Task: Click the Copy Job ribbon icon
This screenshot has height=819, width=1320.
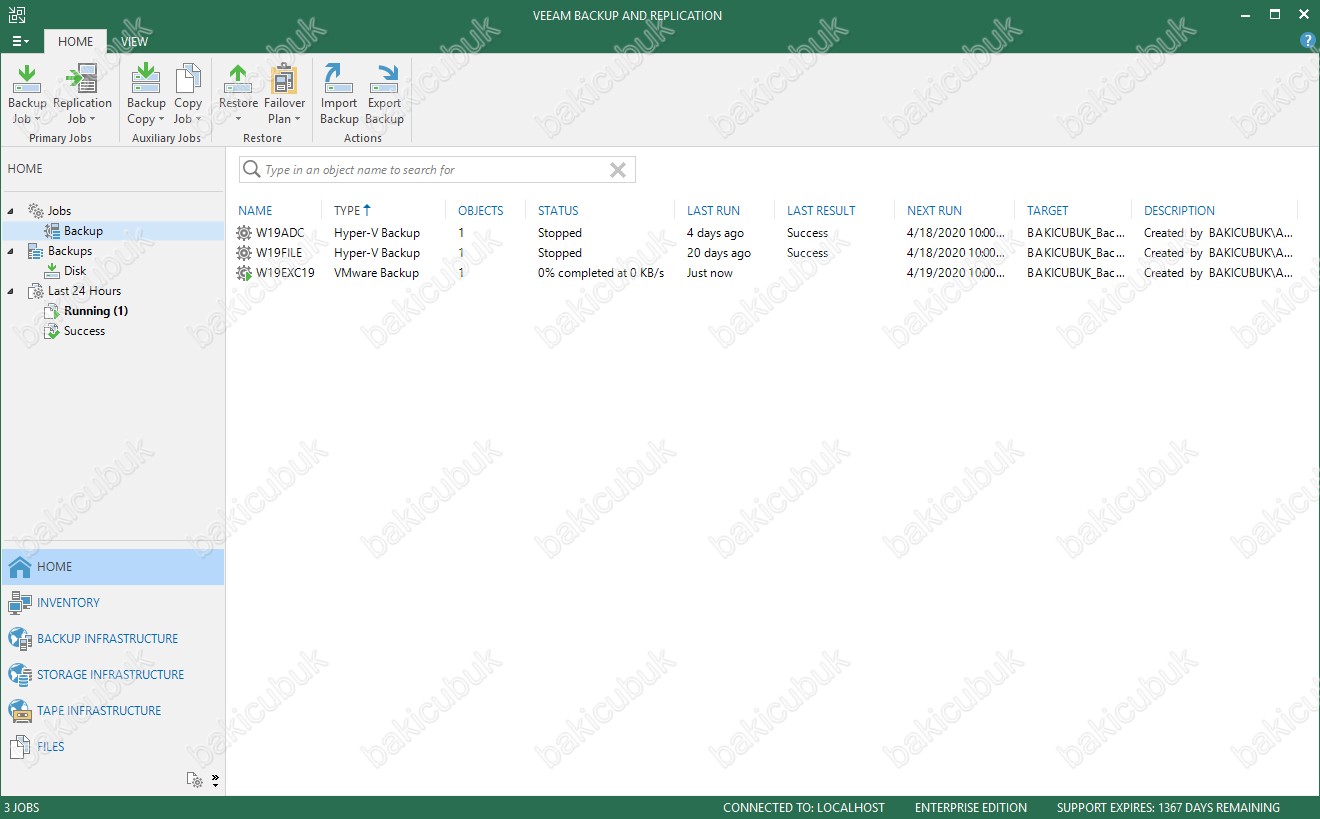Action: [188, 78]
